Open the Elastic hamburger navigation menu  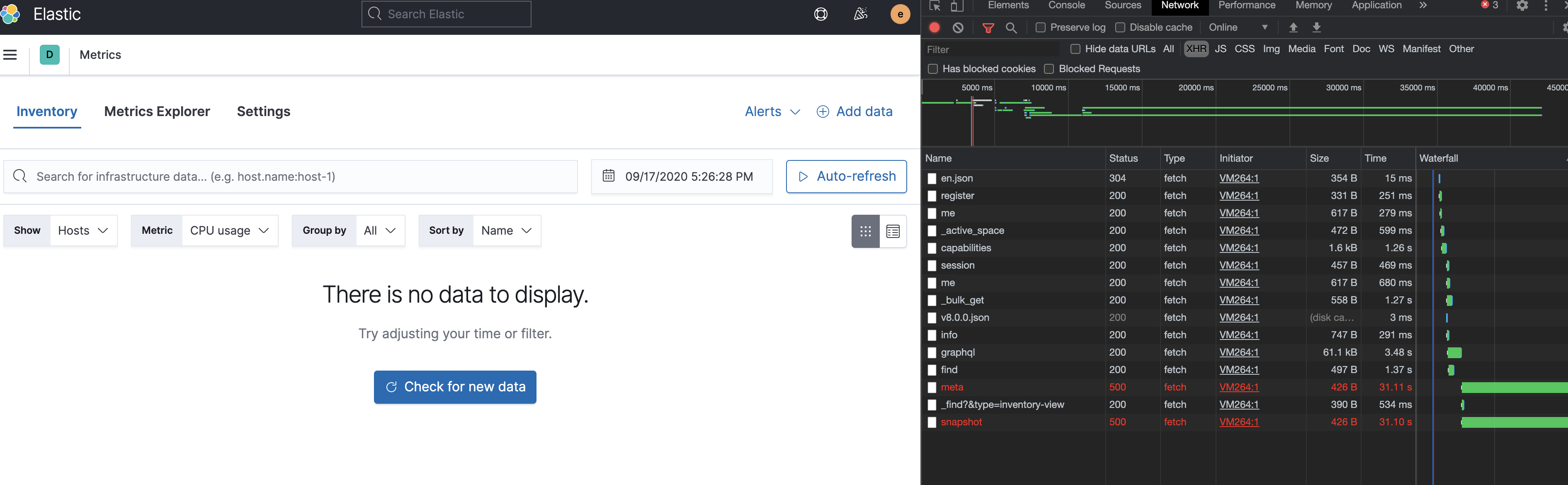click(10, 54)
